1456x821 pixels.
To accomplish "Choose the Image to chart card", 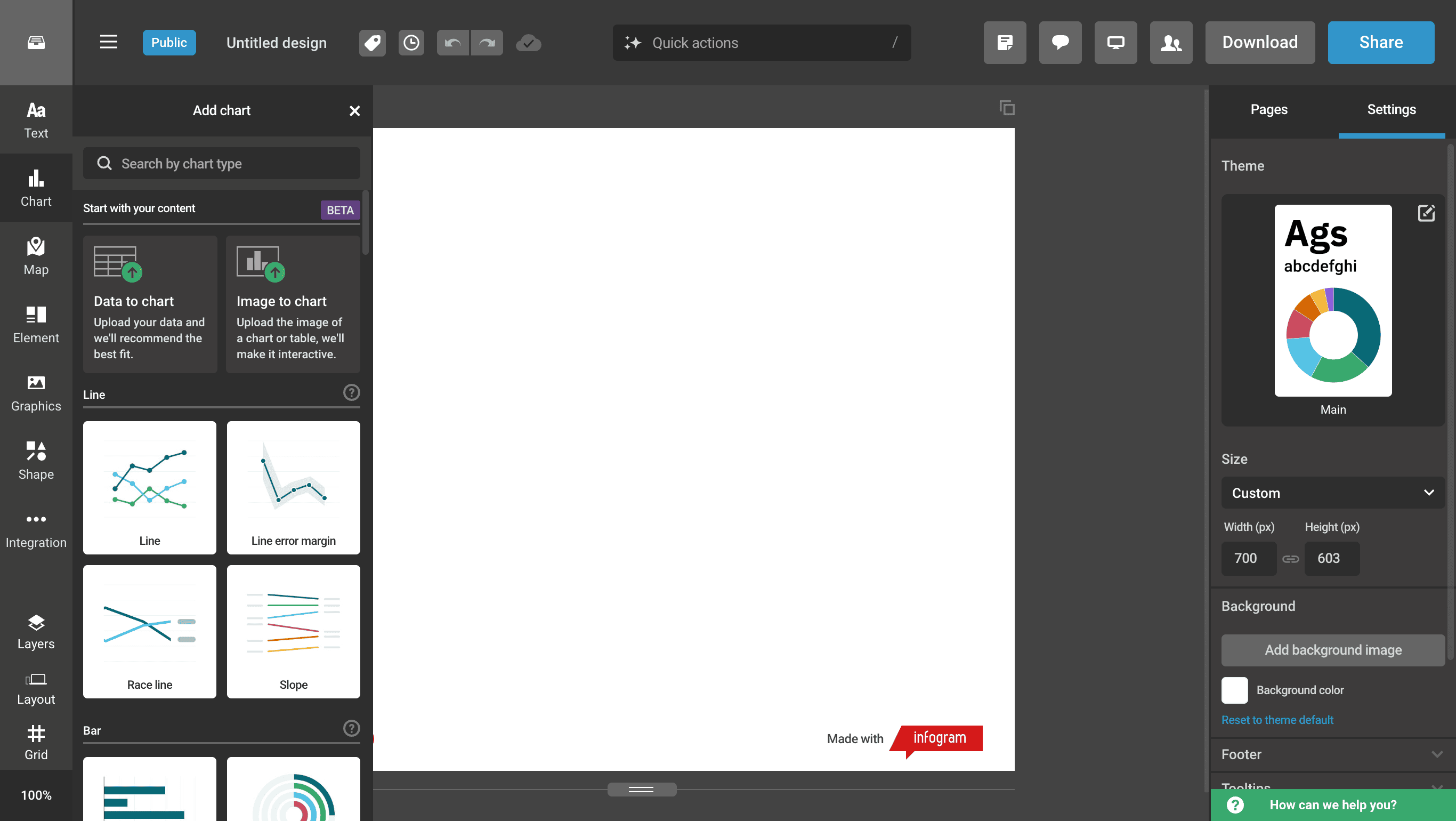I will [x=293, y=304].
